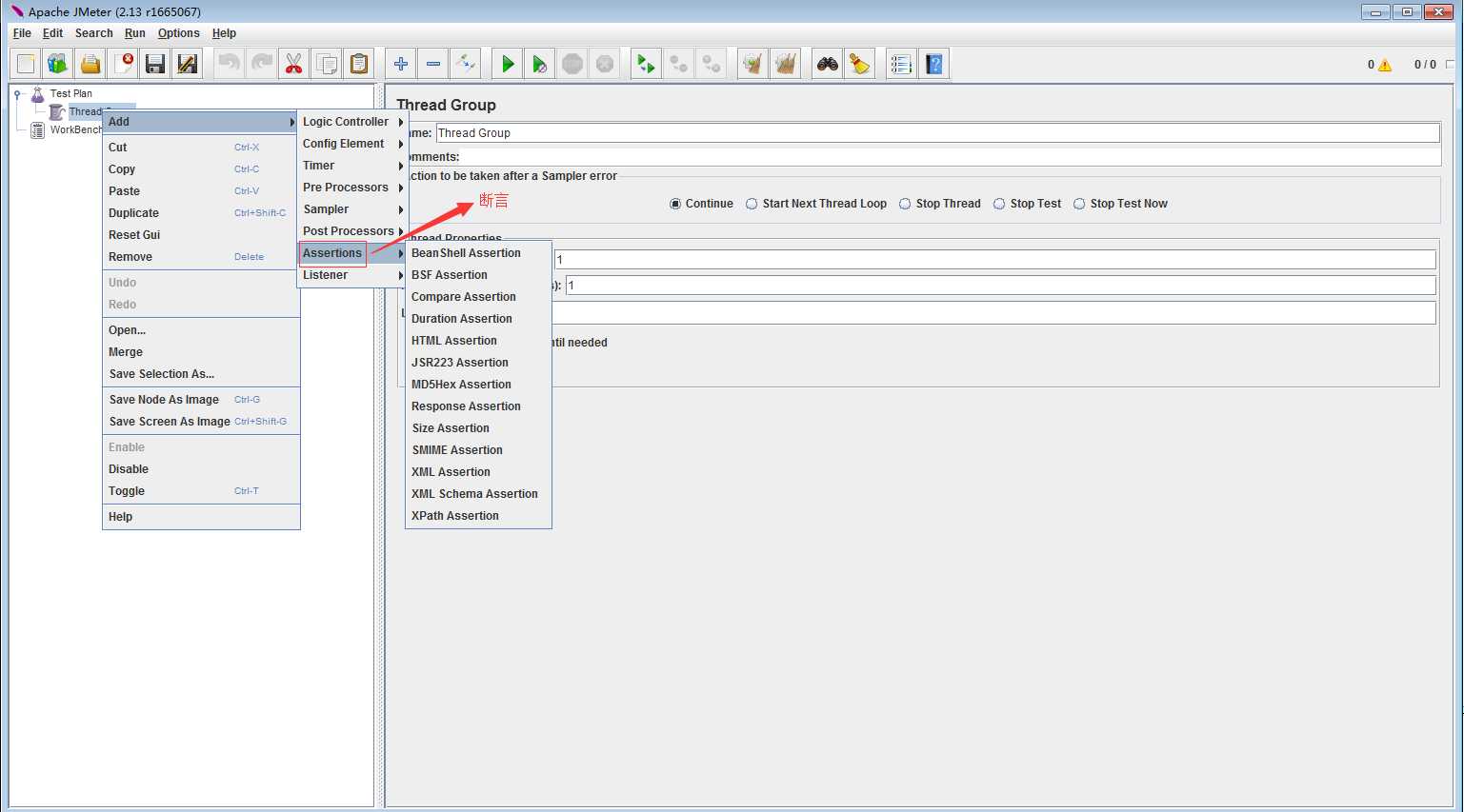Choose Duration Assertion from submenu

[x=478, y=319]
